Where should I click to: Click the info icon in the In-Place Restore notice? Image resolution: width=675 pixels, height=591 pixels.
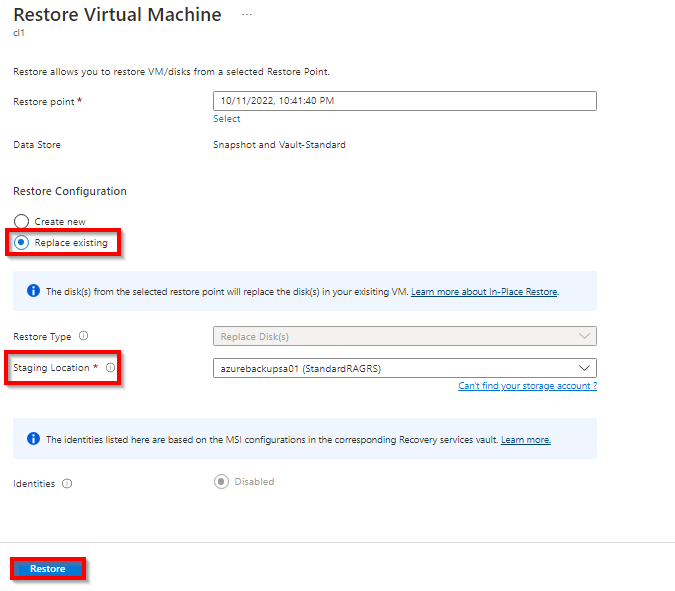[x=33, y=291]
